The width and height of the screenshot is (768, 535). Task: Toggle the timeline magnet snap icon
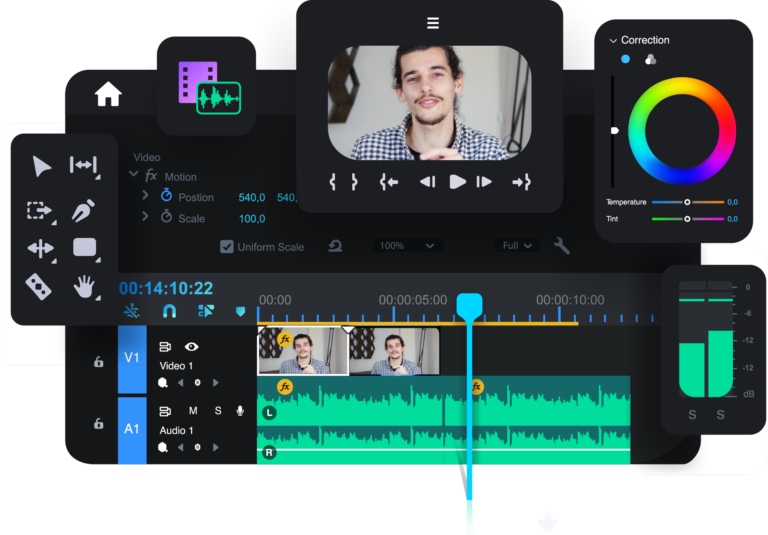pyautogui.click(x=169, y=312)
